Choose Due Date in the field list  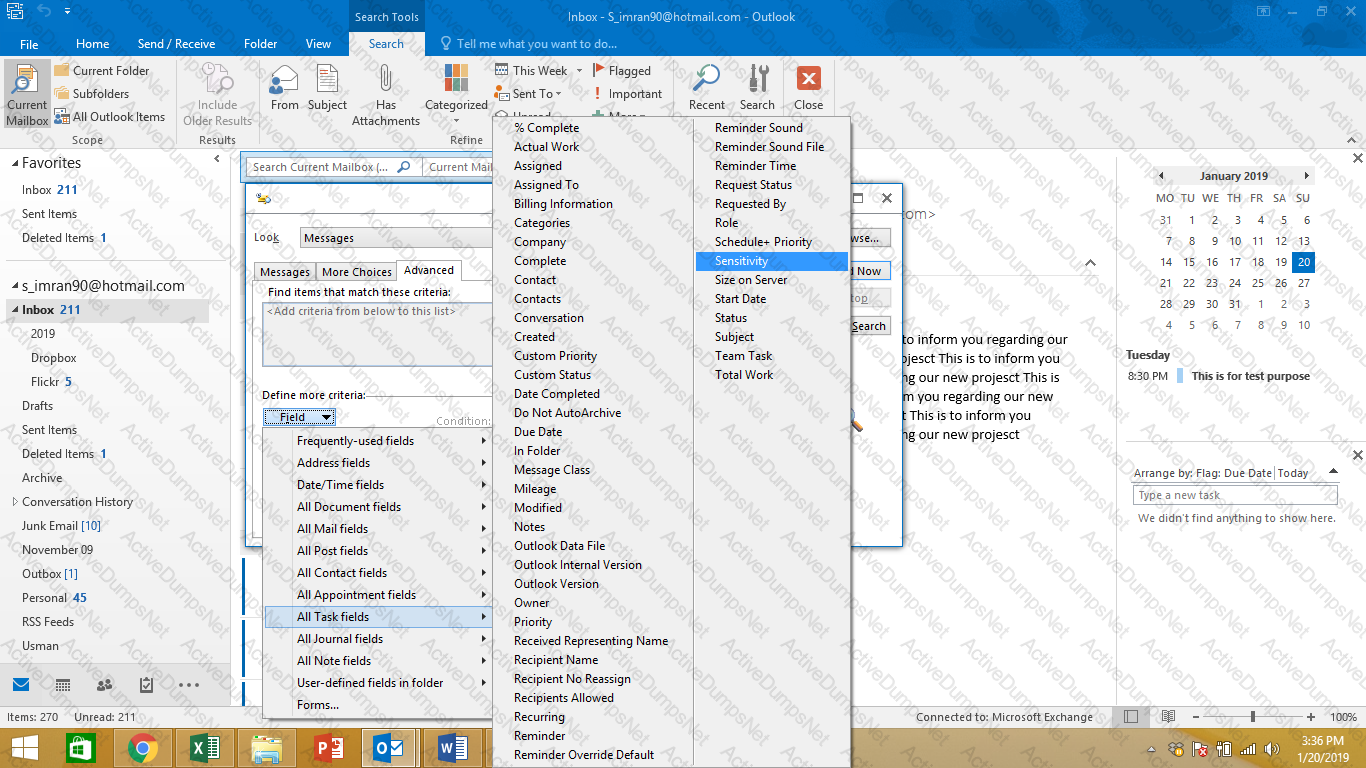(x=538, y=432)
